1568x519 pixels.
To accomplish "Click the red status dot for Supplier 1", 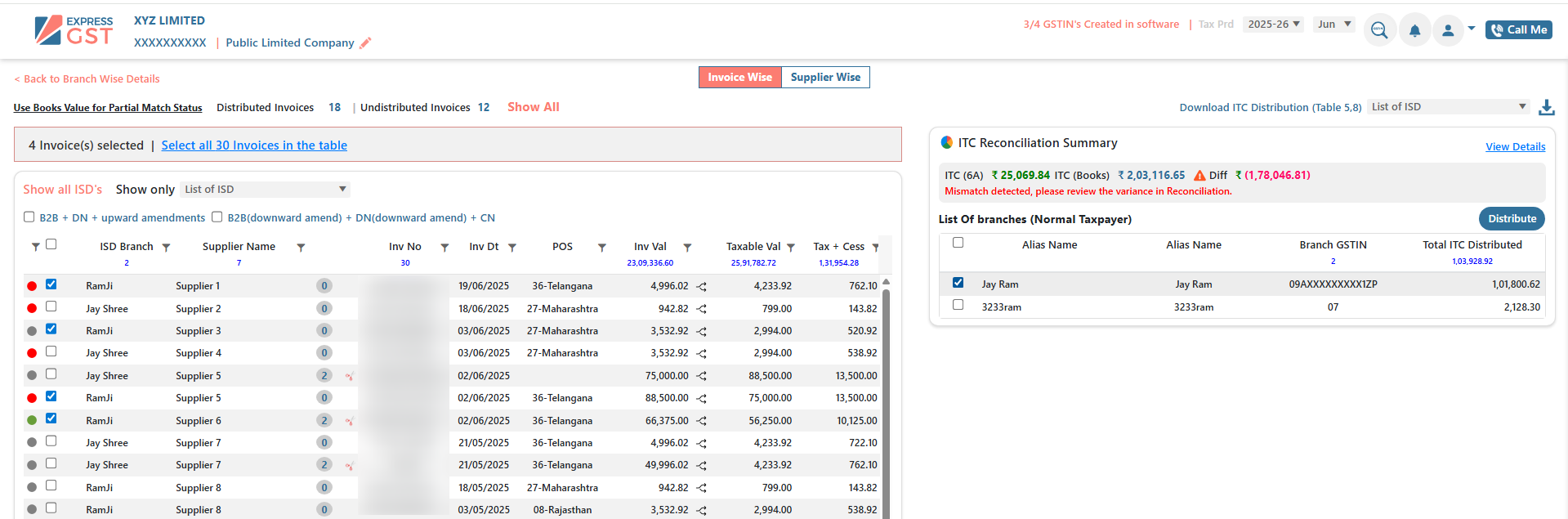I will (32, 286).
